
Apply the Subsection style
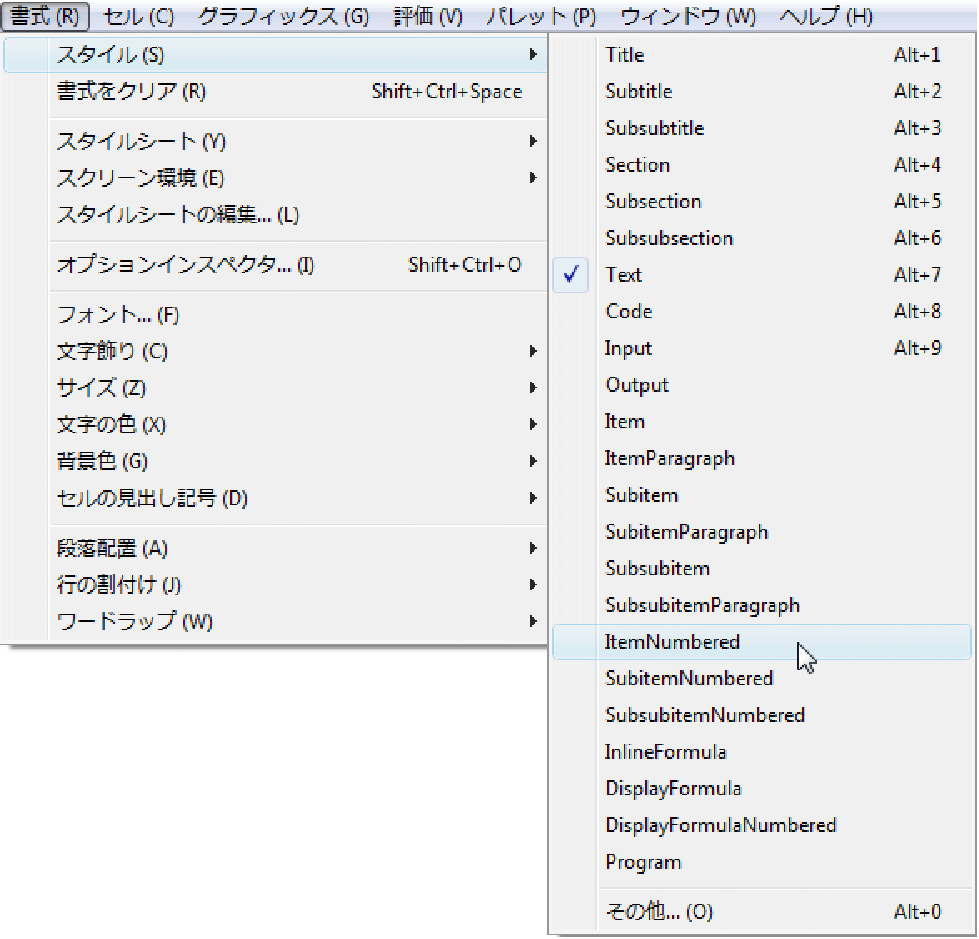click(x=762, y=202)
